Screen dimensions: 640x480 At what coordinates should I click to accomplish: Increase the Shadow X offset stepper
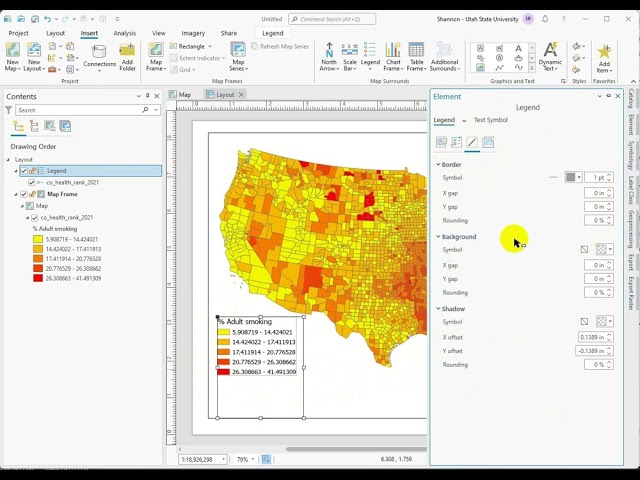coord(609,335)
